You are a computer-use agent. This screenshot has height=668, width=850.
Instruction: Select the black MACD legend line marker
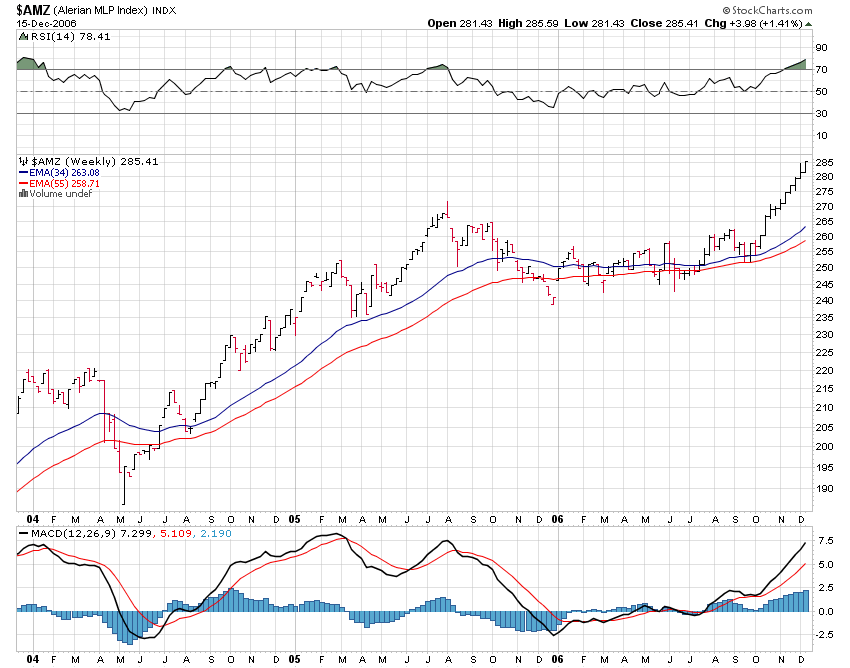(23, 534)
